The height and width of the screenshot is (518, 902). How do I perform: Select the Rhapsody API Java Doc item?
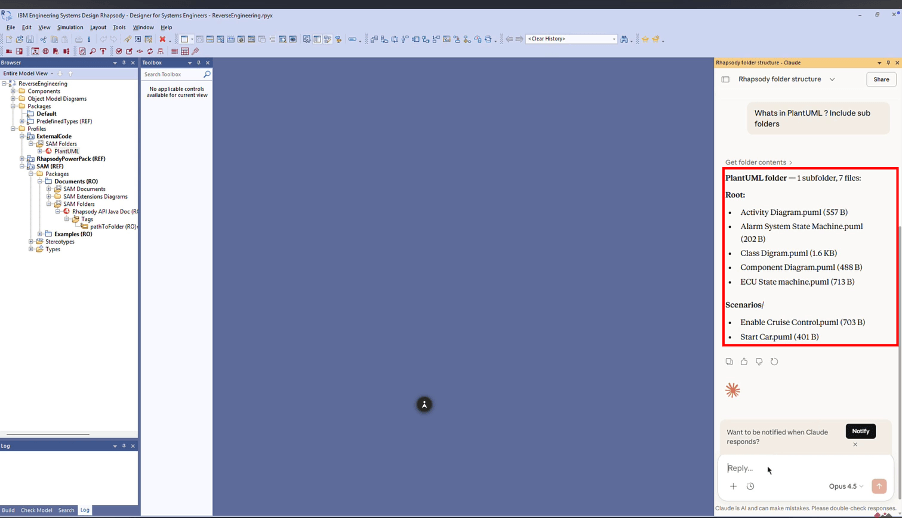105,212
